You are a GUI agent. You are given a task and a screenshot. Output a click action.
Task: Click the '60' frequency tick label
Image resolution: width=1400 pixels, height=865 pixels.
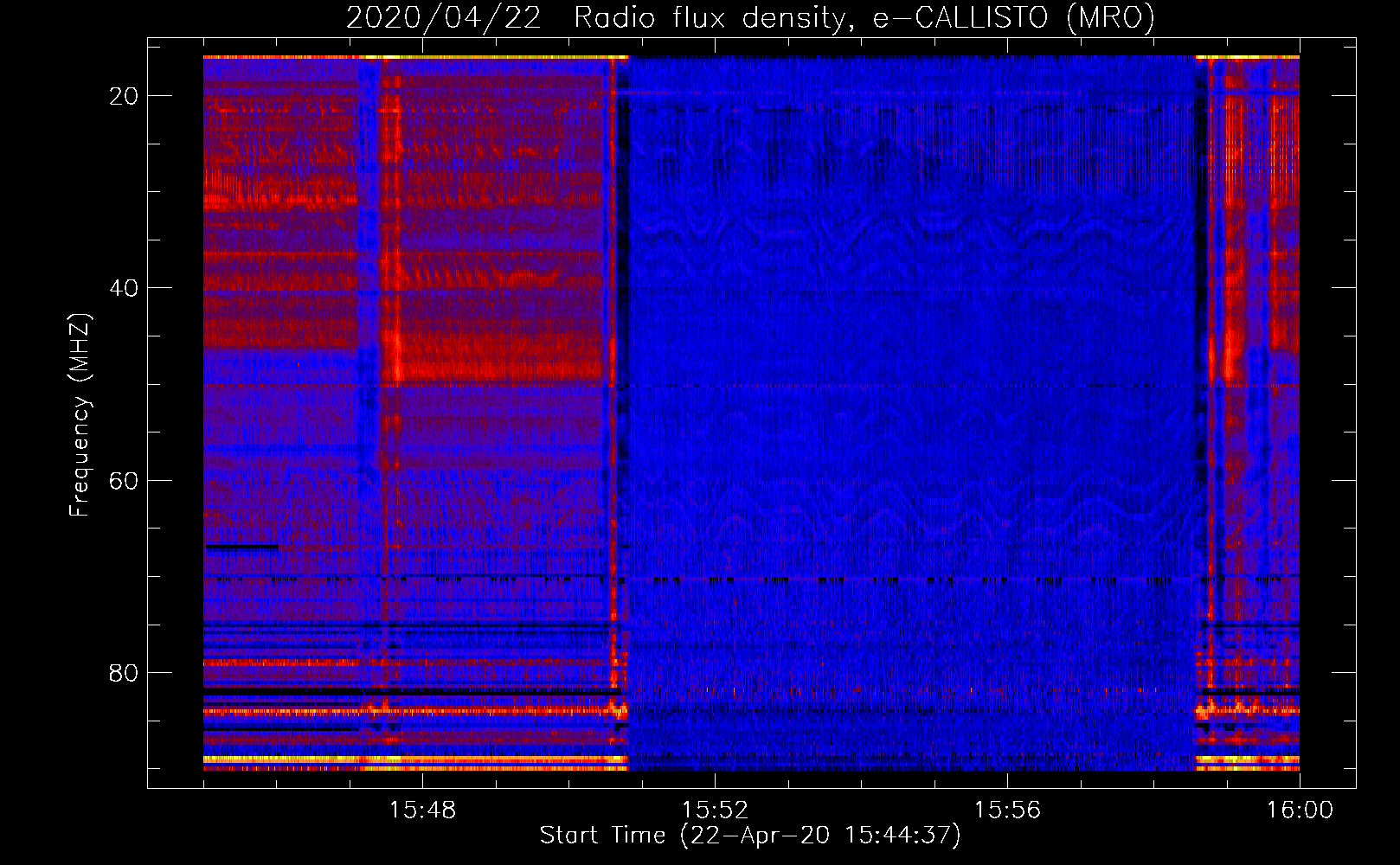coord(124,480)
